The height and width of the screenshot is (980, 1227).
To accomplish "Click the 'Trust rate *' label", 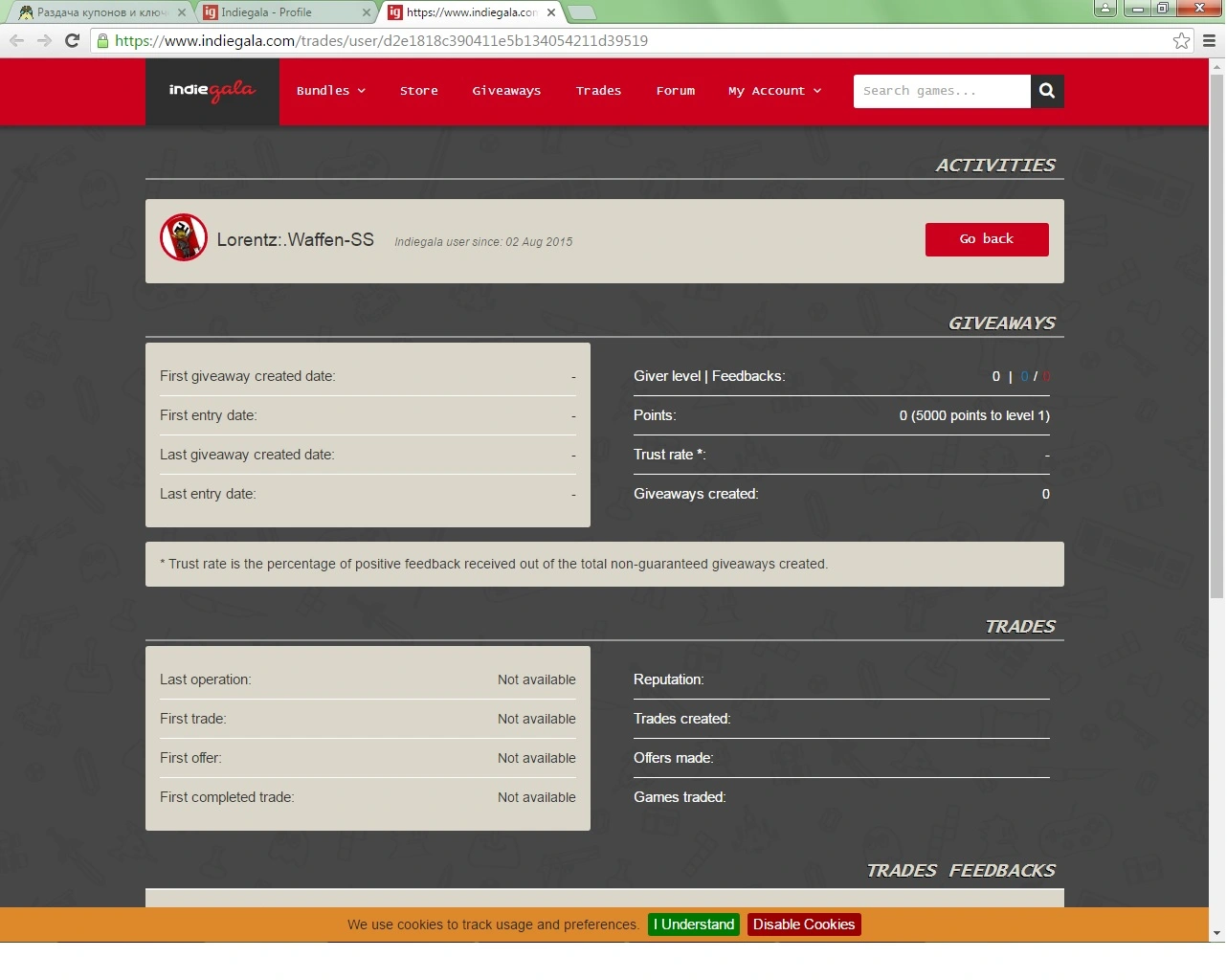I will pos(670,455).
